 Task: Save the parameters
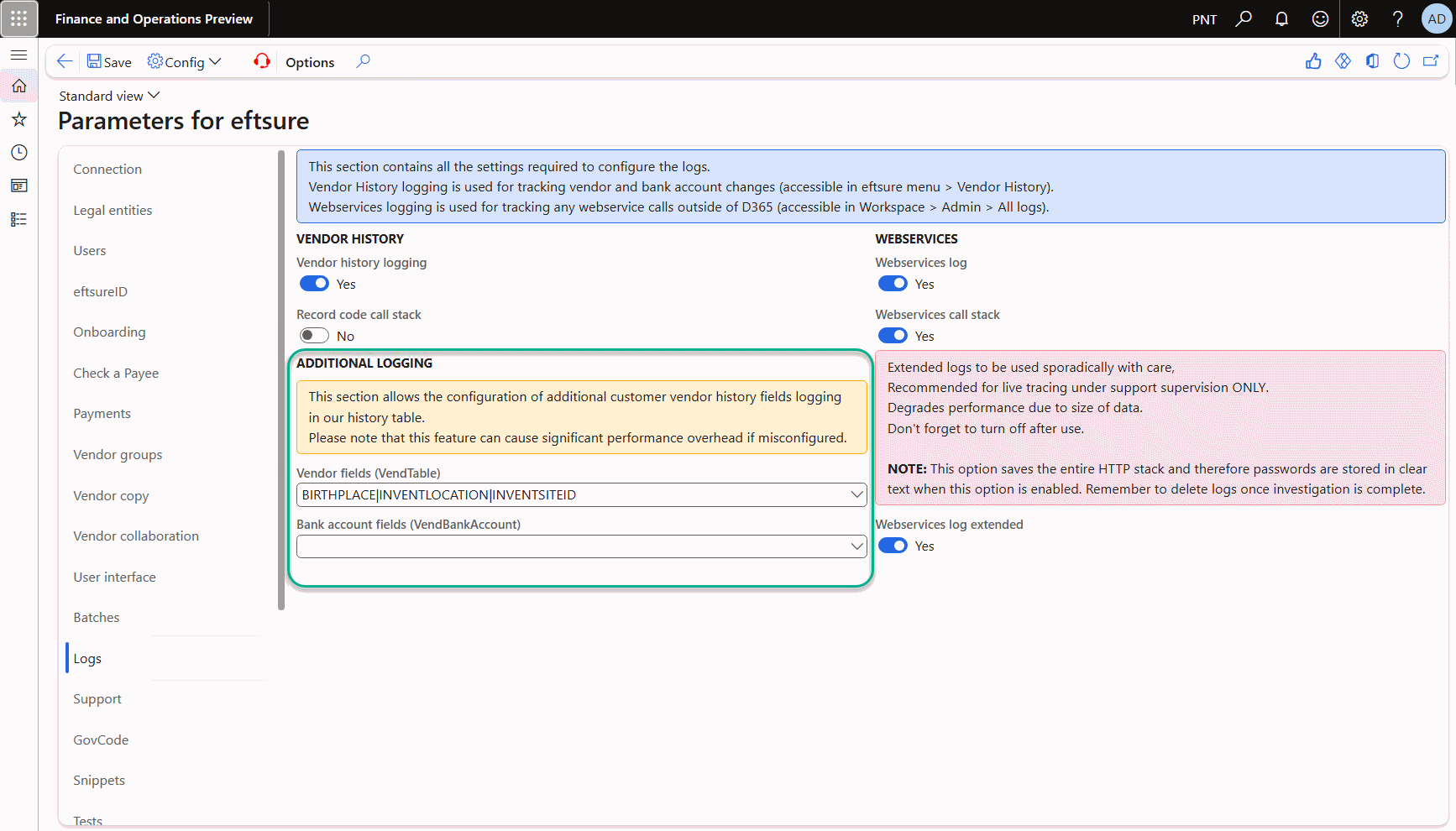tap(109, 62)
